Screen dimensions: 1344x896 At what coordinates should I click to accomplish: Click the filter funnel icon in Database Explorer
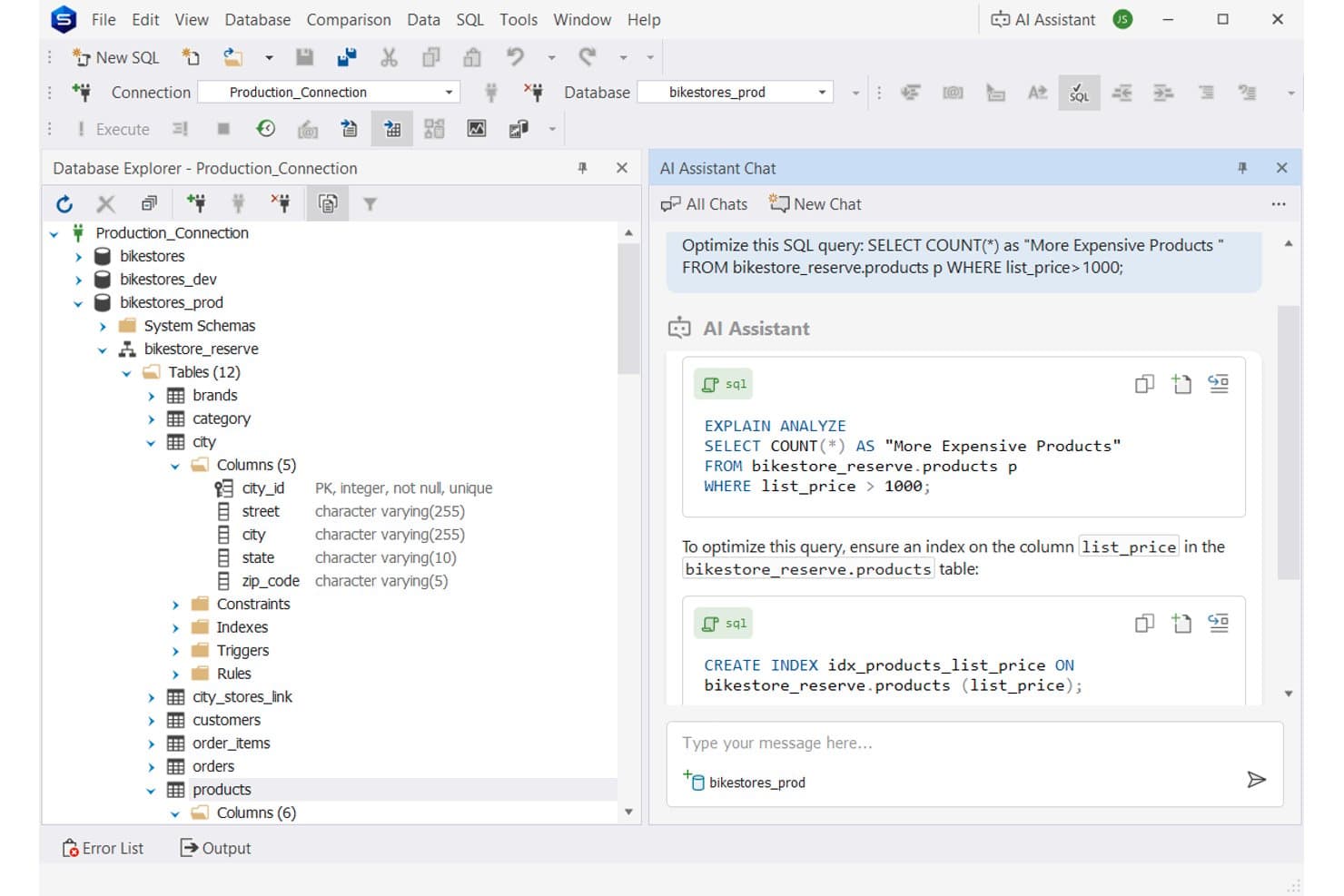pyautogui.click(x=370, y=204)
